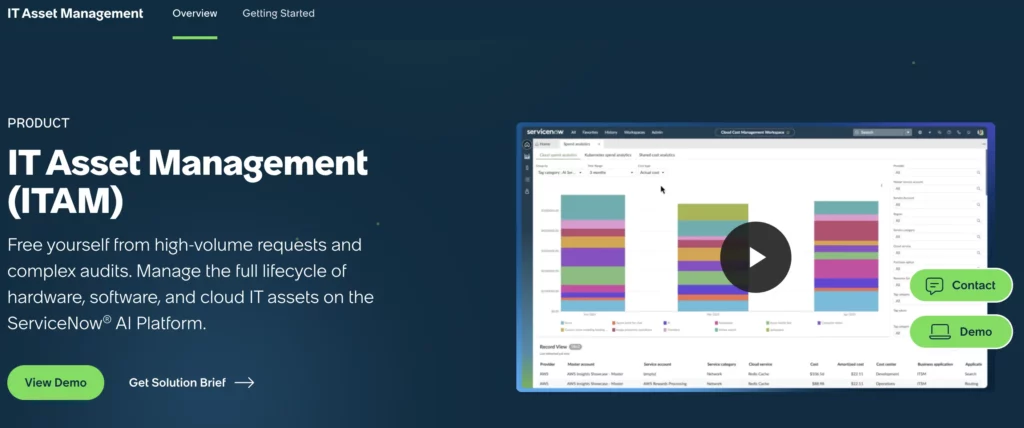Switch to the Getting Started tab
Image resolution: width=1024 pixels, height=428 pixels.
click(278, 13)
